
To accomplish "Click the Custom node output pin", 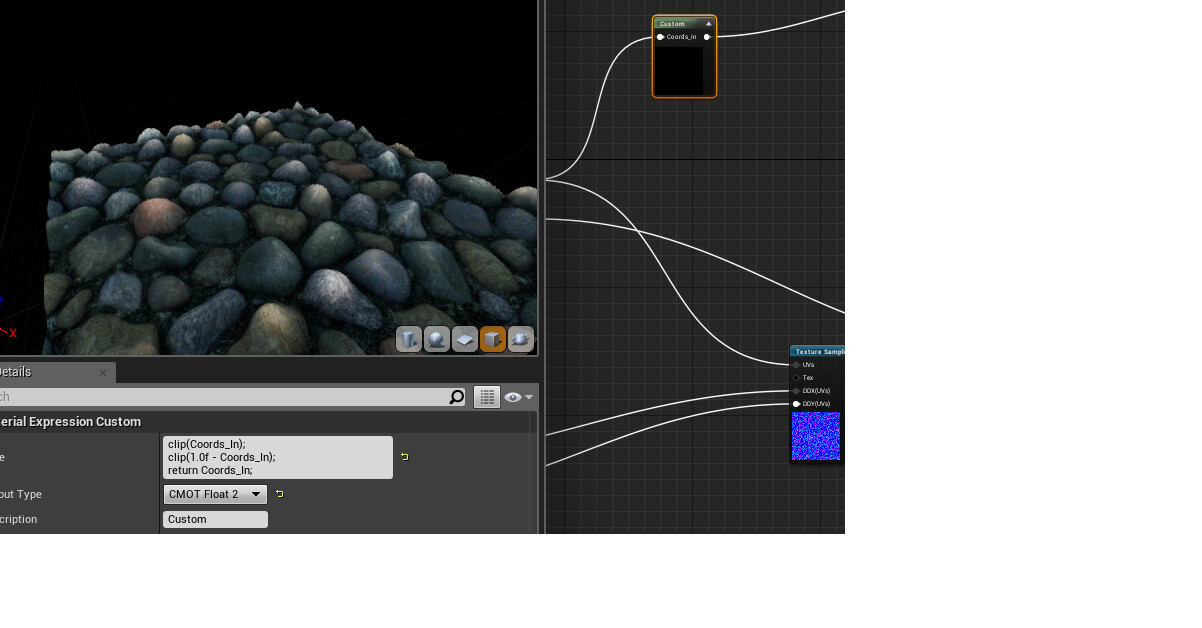I will coord(707,37).
